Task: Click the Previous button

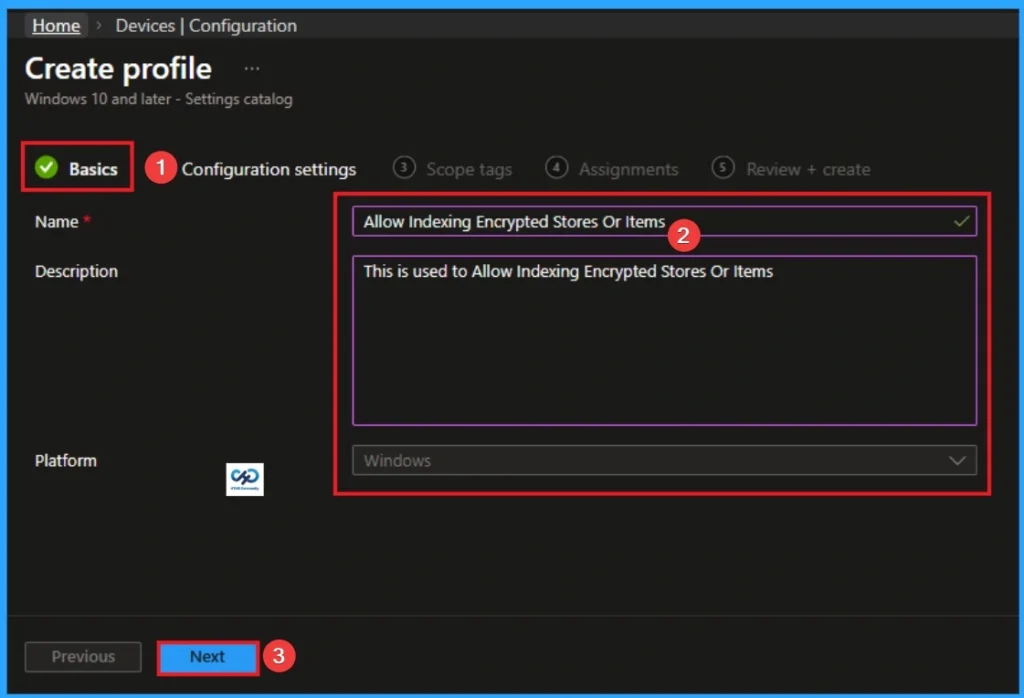Action: [x=82, y=657]
